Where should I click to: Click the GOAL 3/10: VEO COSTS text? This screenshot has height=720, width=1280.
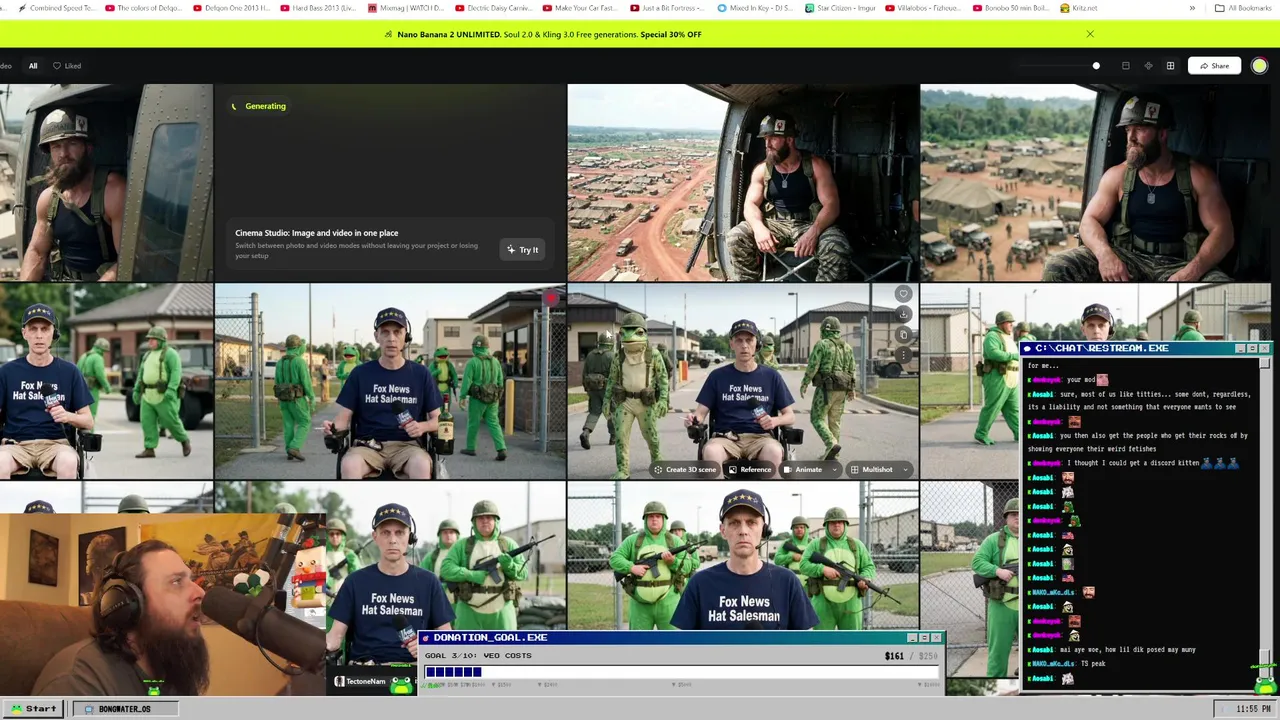click(x=478, y=656)
